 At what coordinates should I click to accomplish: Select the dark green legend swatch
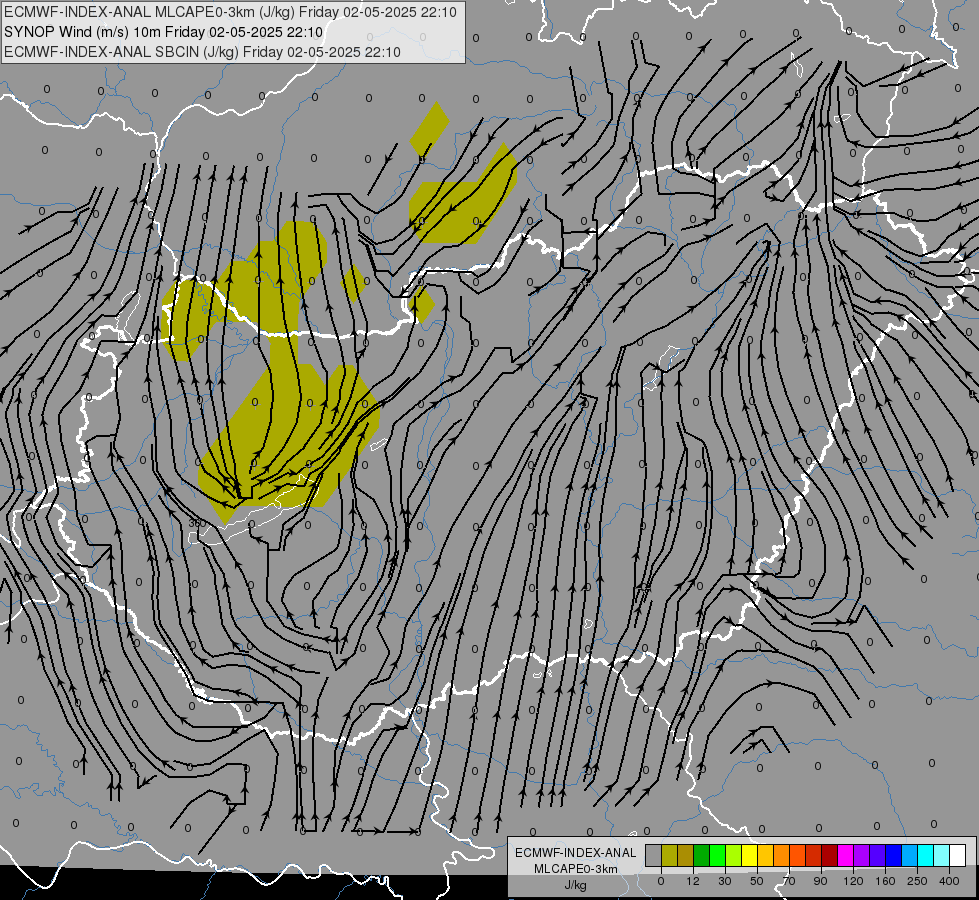click(x=702, y=855)
